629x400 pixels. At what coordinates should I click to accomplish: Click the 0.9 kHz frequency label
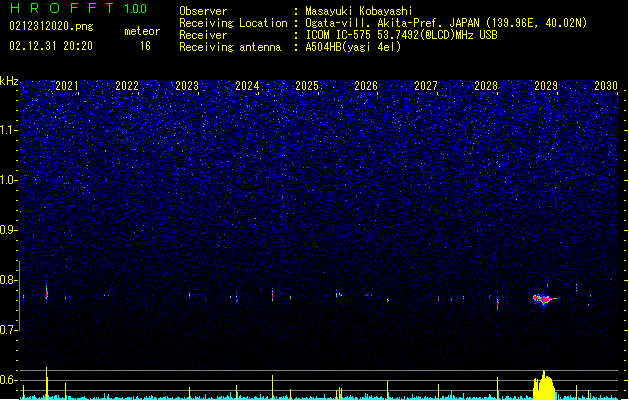click(x=9, y=230)
